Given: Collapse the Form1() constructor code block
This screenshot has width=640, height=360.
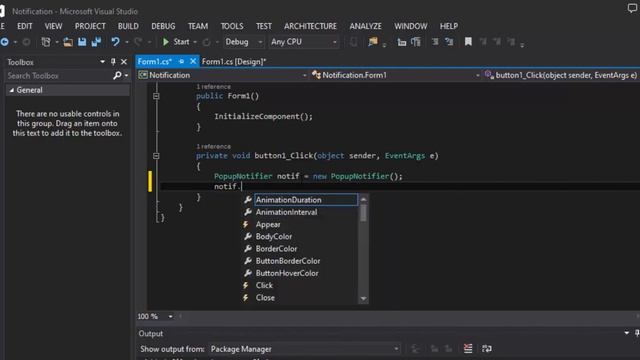Looking at the screenshot, I should 156,96.
